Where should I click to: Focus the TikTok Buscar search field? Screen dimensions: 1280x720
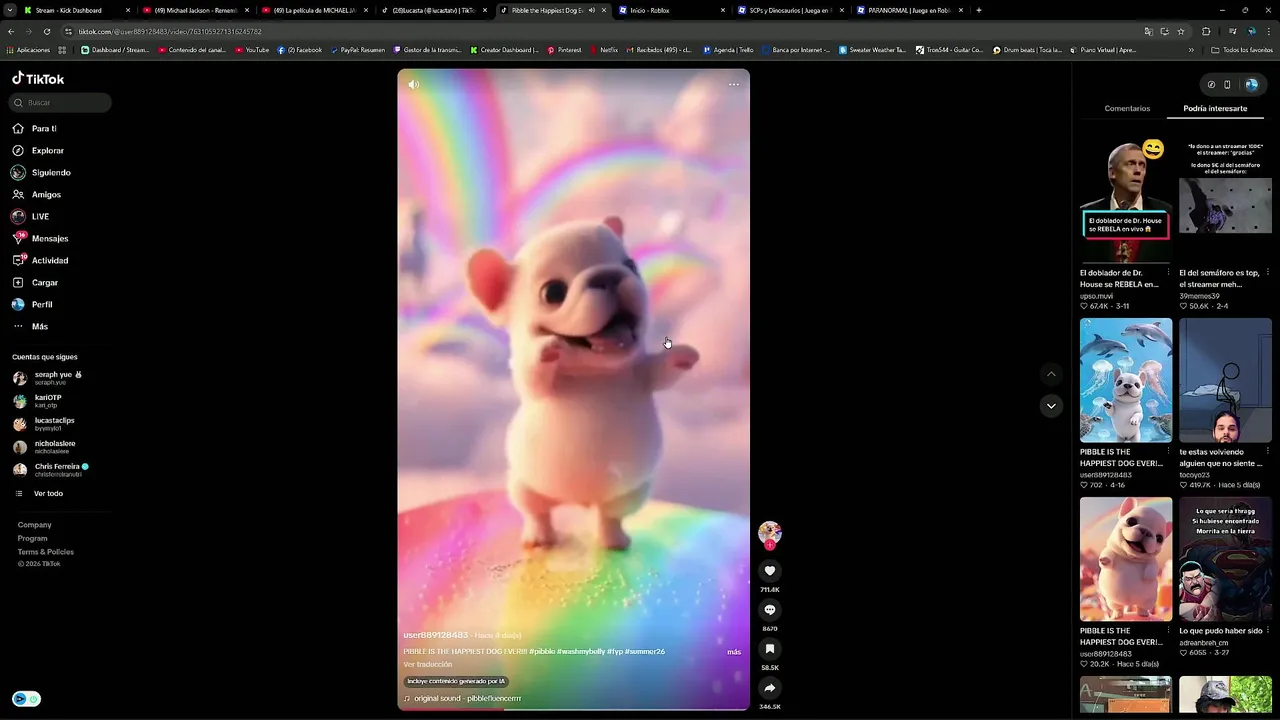61,103
